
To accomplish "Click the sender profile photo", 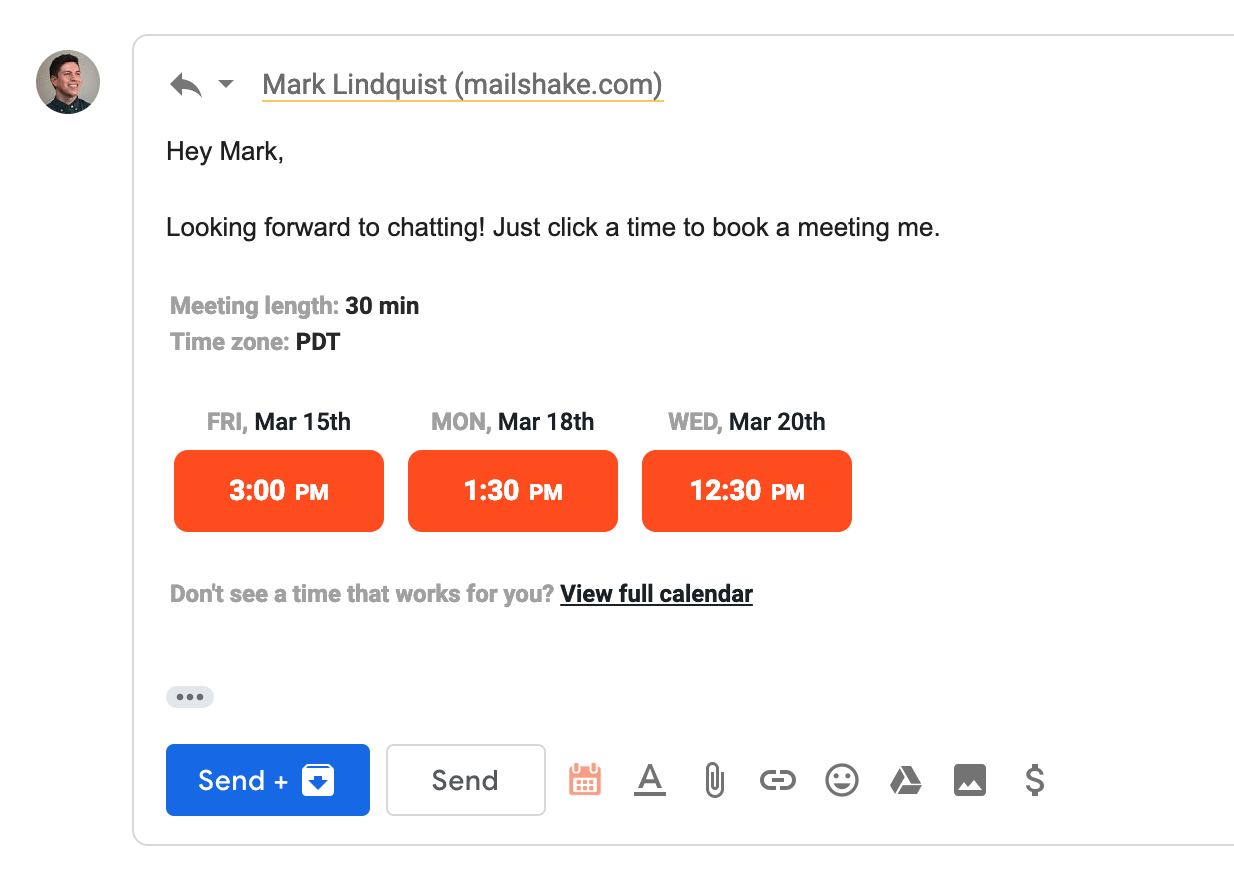I will [x=68, y=82].
